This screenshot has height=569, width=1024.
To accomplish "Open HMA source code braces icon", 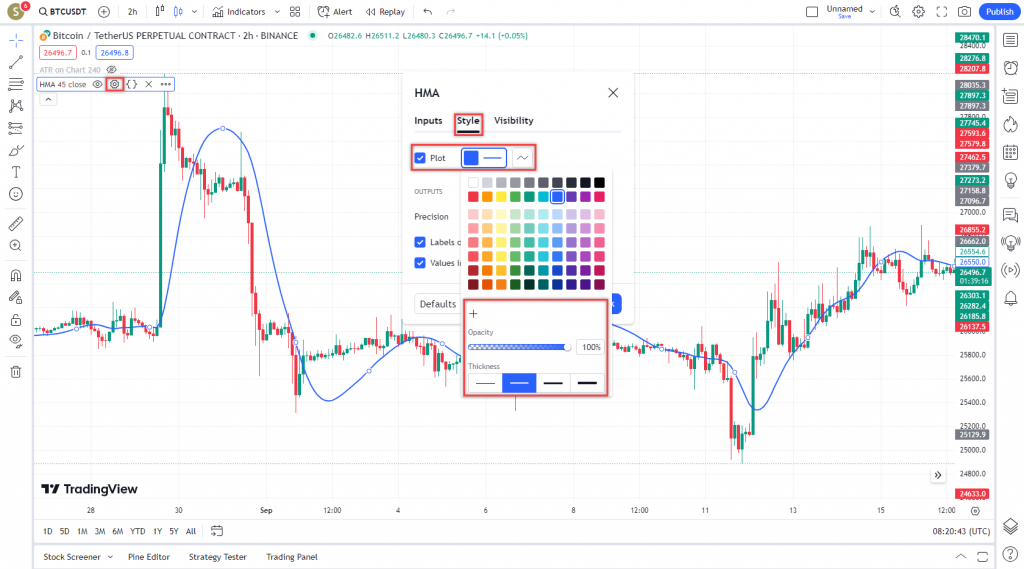I will click(x=132, y=84).
